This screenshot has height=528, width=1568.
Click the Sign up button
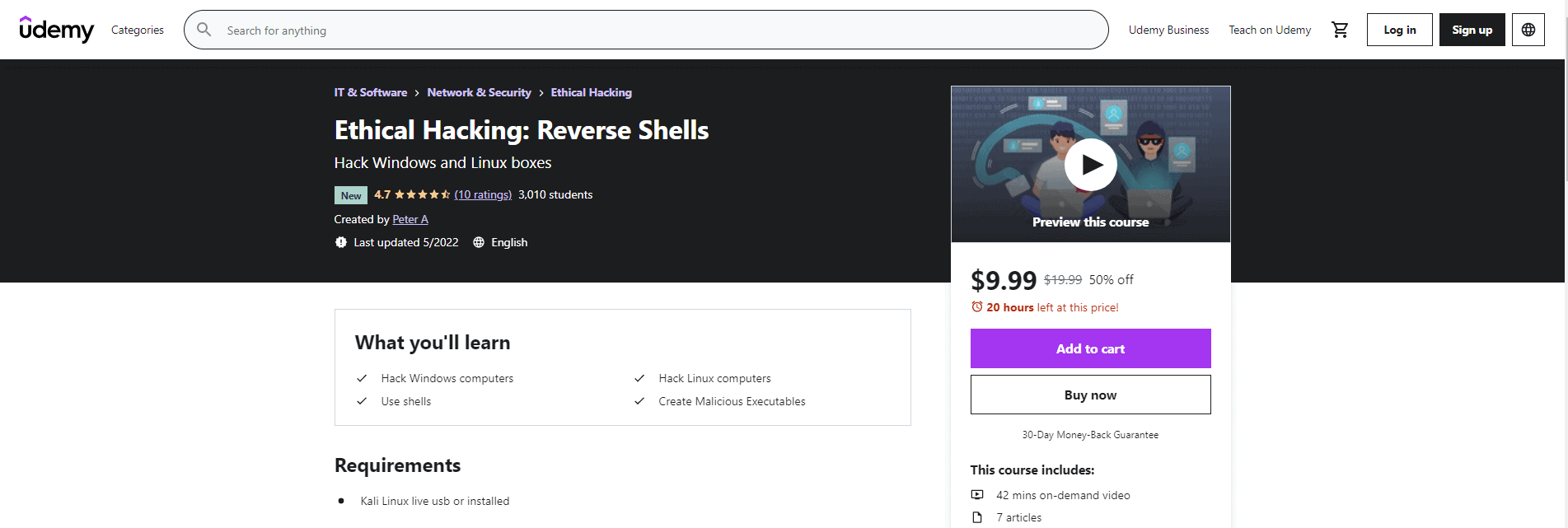click(x=1472, y=30)
